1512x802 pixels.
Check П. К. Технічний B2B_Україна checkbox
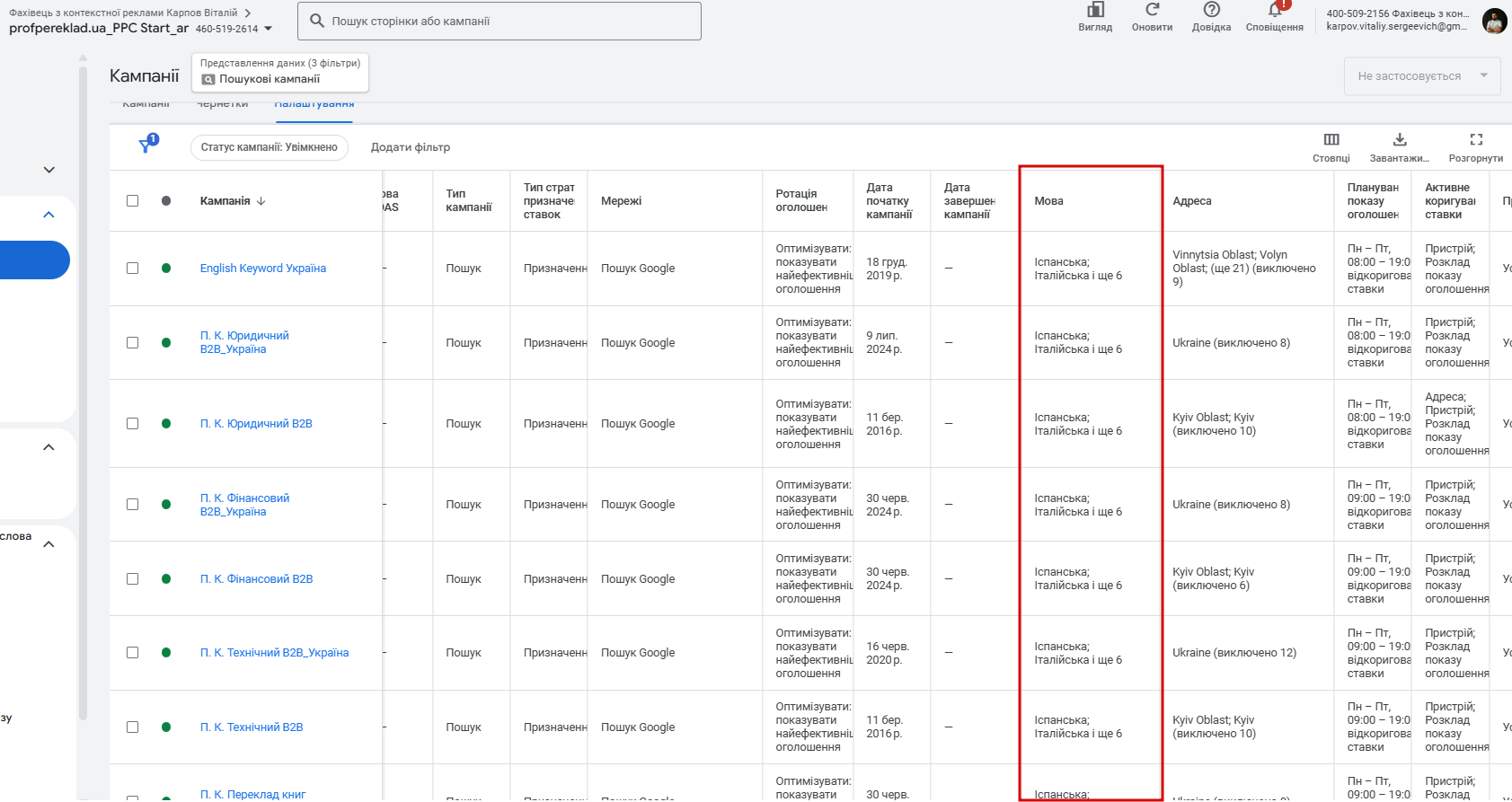click(x=133, y=652)
